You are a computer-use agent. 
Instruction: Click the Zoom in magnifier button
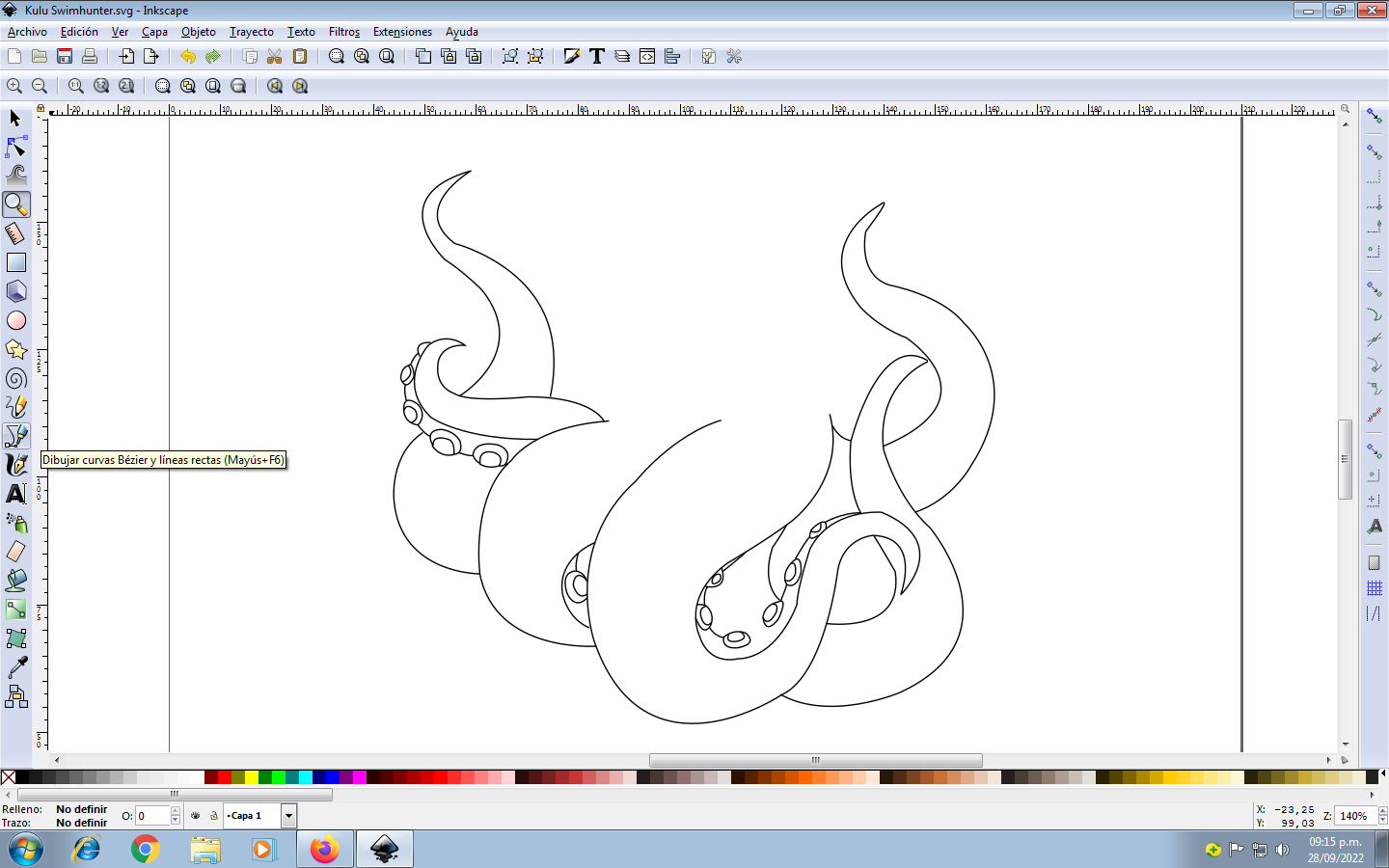pyautogui.click(x=14, y=86)
